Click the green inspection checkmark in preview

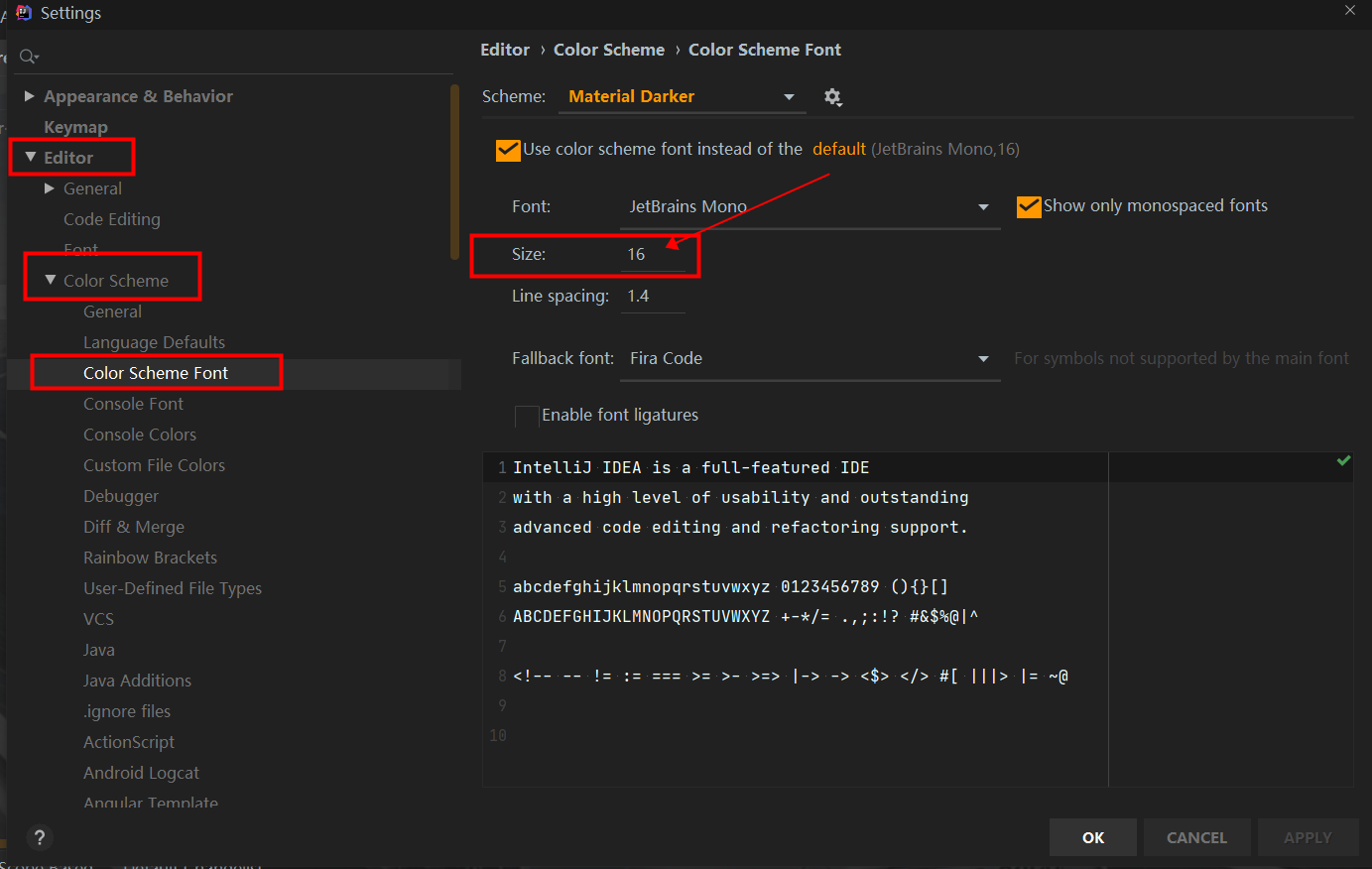pos(1343,461)
